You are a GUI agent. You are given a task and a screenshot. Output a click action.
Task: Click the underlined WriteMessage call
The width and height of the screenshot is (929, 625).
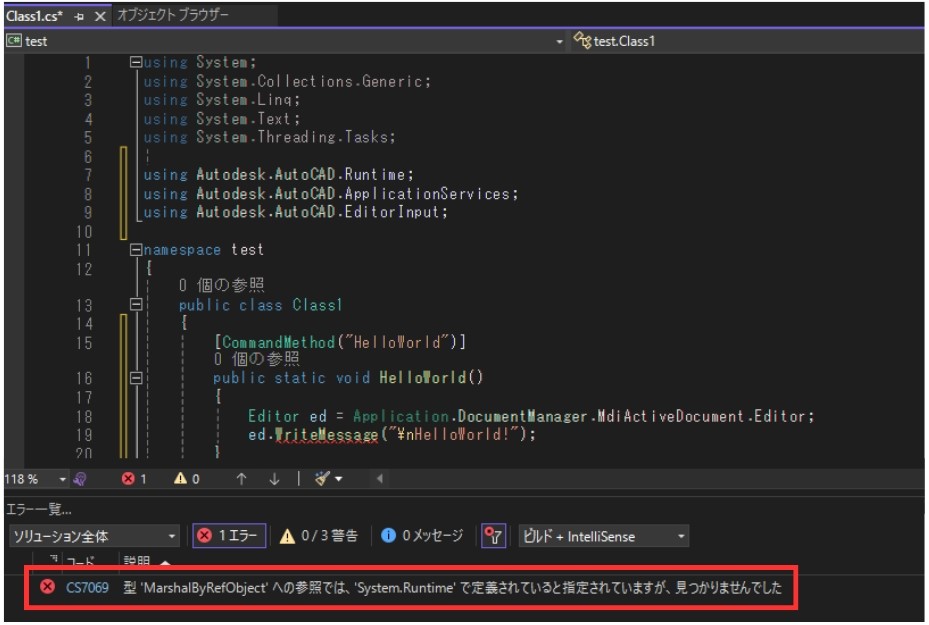click(x=326, y=434)
